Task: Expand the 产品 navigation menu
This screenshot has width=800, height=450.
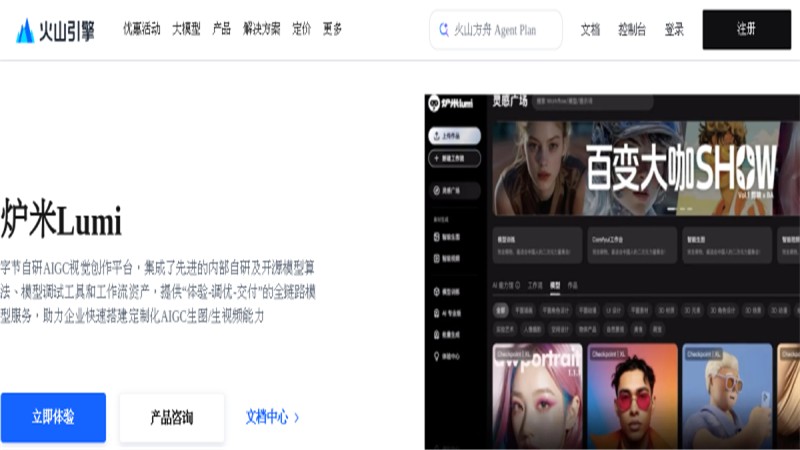Action: [221, 29]
